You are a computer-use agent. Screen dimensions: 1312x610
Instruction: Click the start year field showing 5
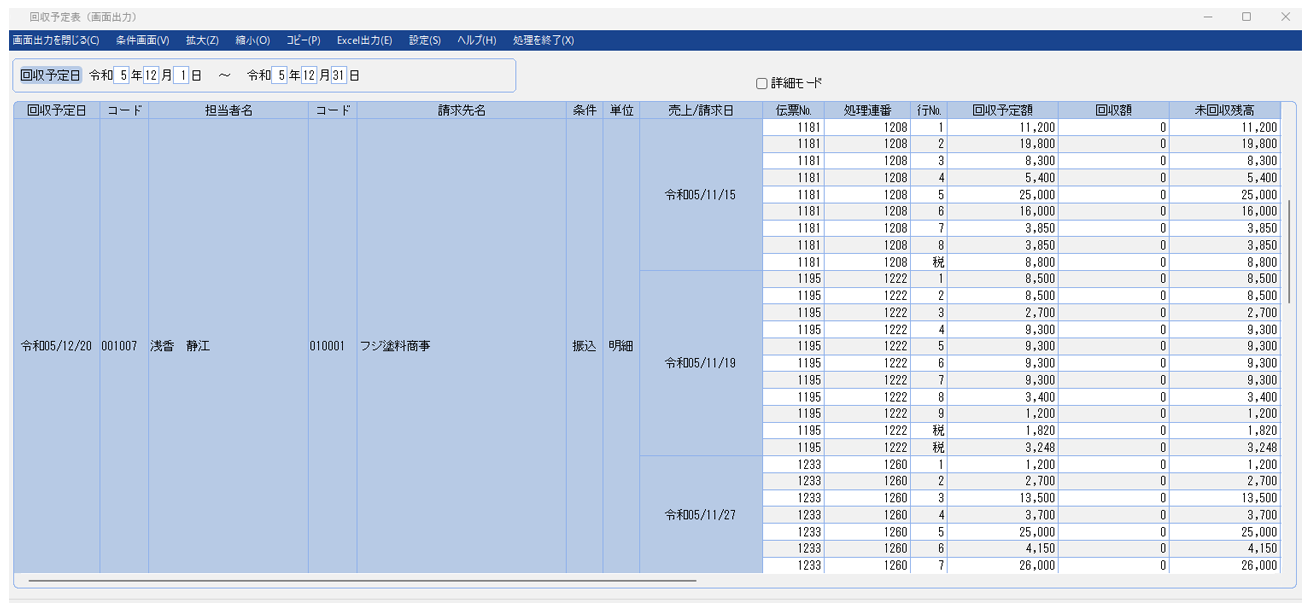tap(122, 75)
